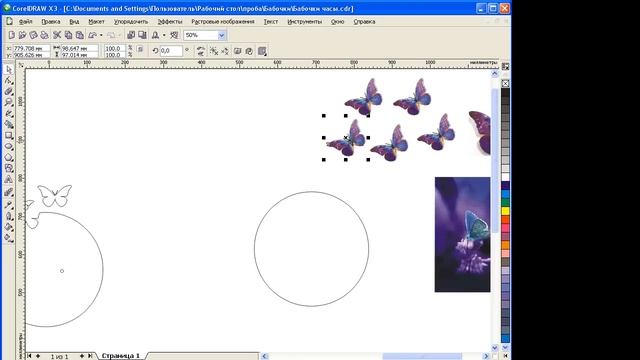
Task: Open the Файл menu
Action: pyautogui.click(x=26, y=22)
